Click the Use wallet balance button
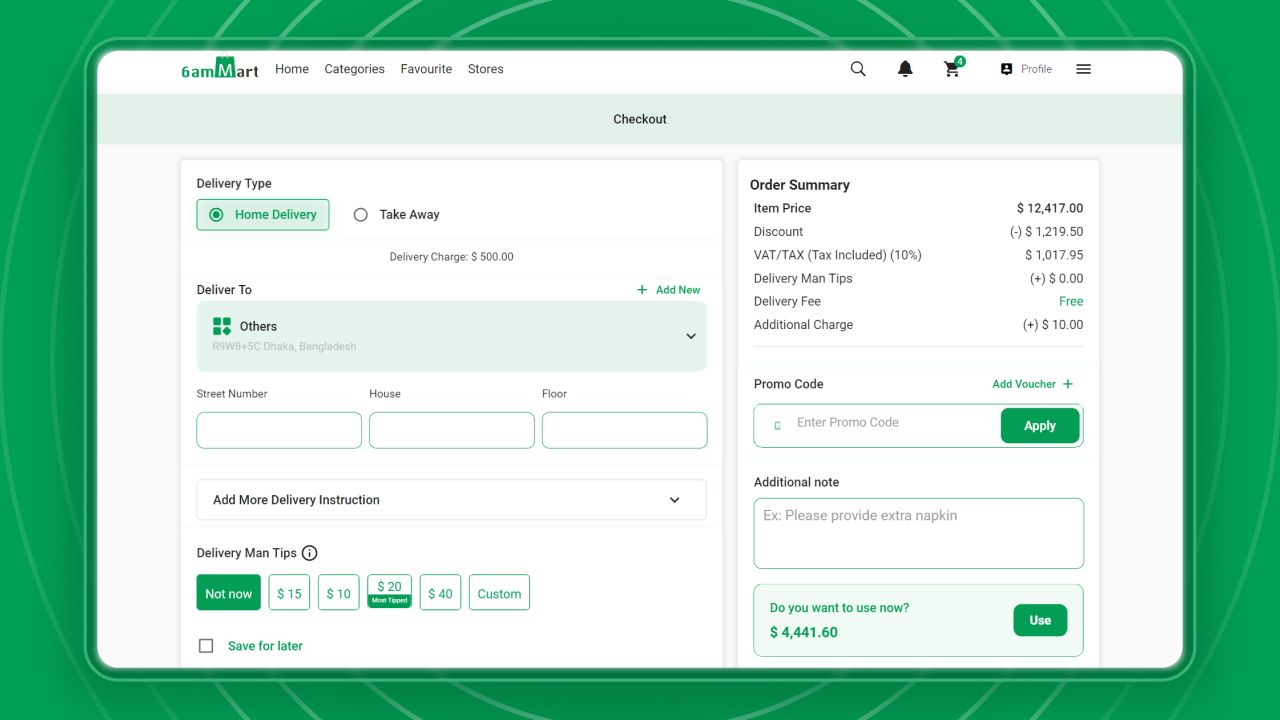 (1040, 620)
